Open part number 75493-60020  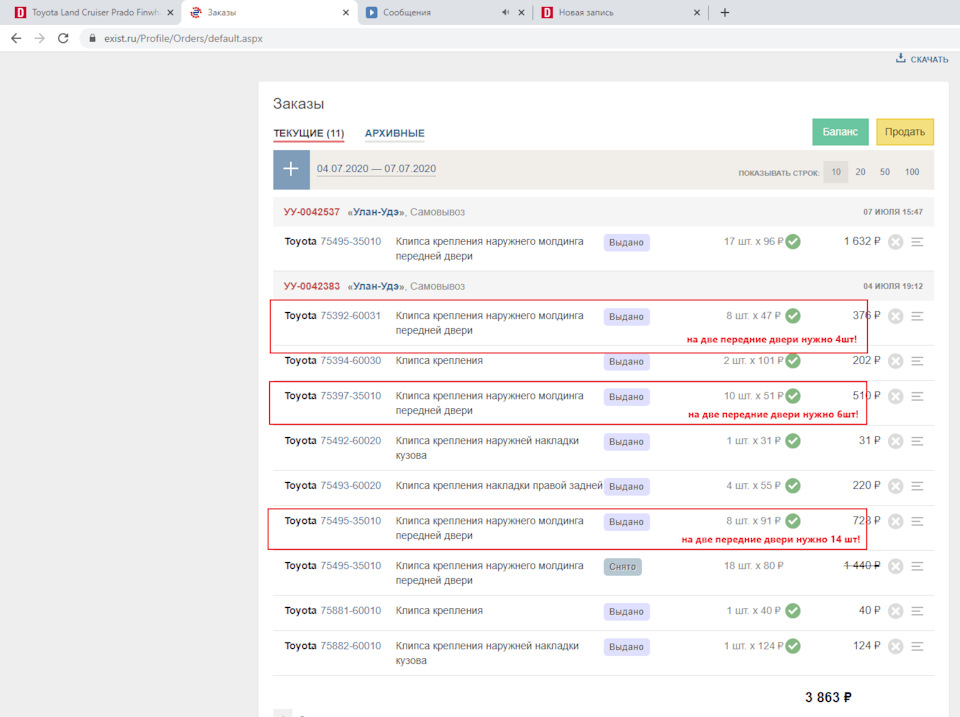coord(350,486)
